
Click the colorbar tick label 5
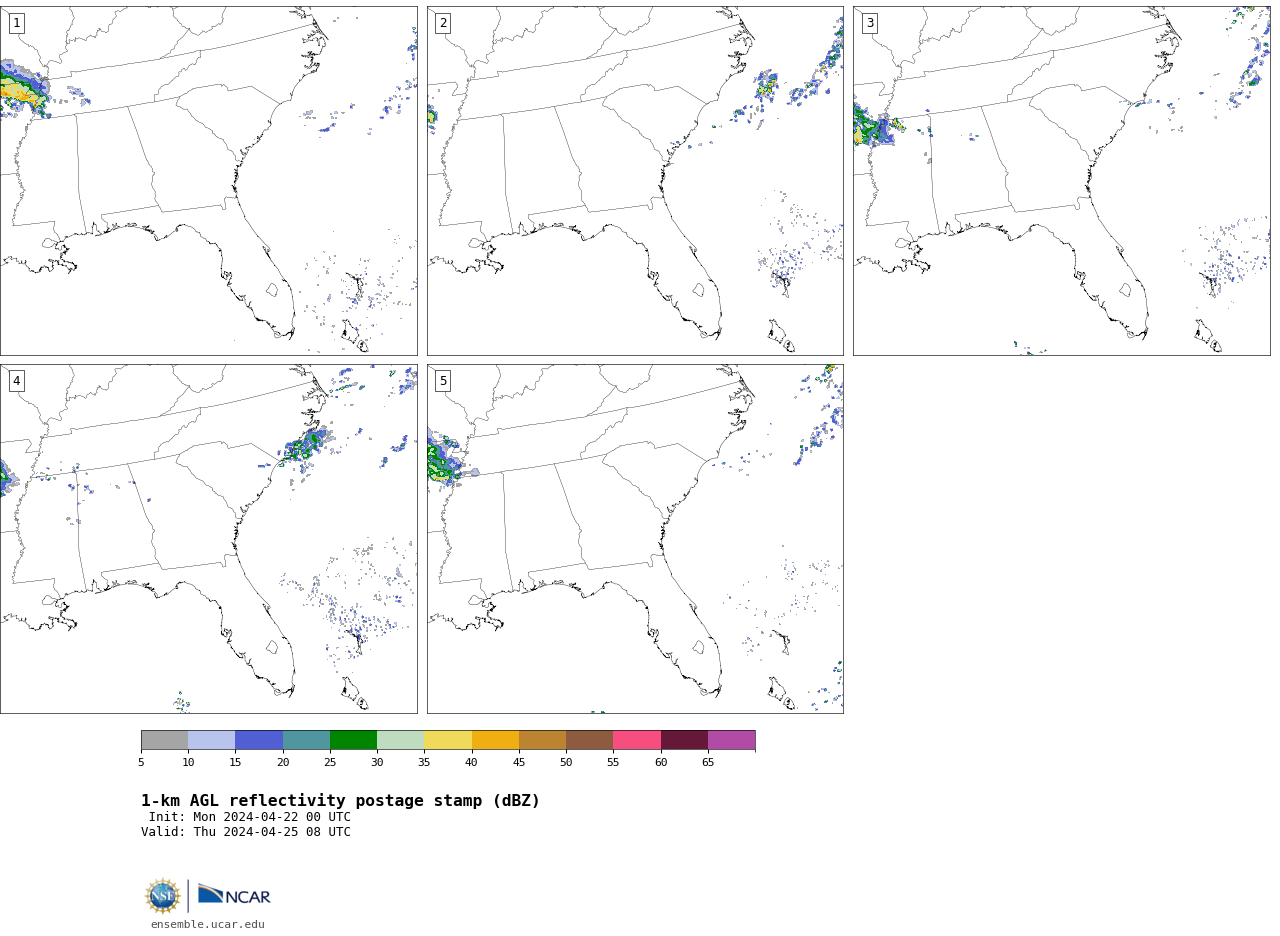point(141,763)
